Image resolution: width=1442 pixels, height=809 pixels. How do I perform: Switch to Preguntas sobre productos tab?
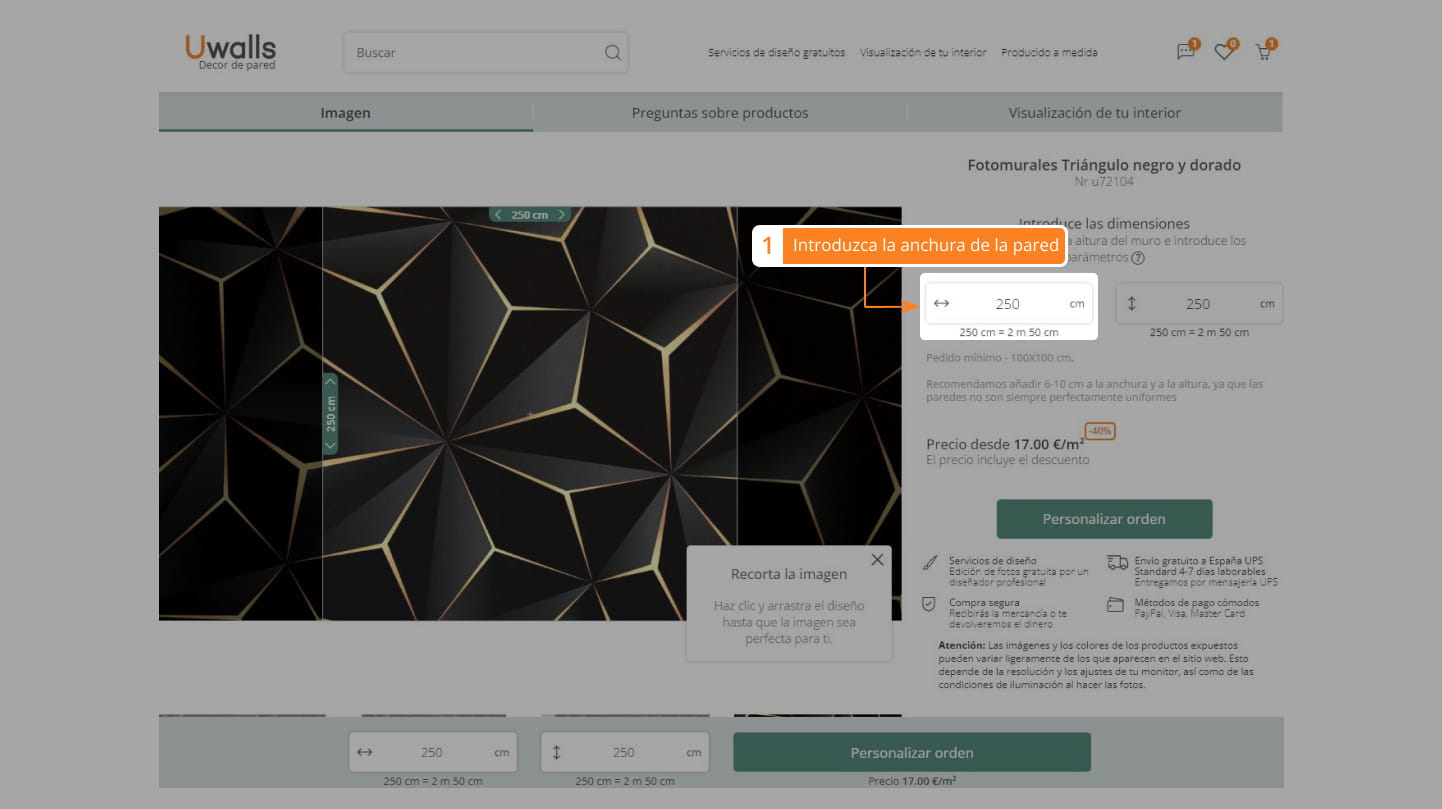(x=719, y=113)
